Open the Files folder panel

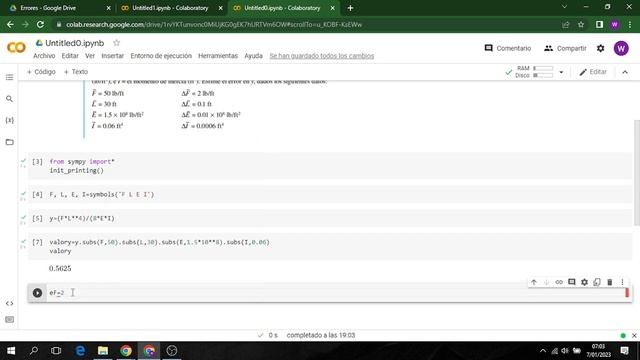(9, 142)
